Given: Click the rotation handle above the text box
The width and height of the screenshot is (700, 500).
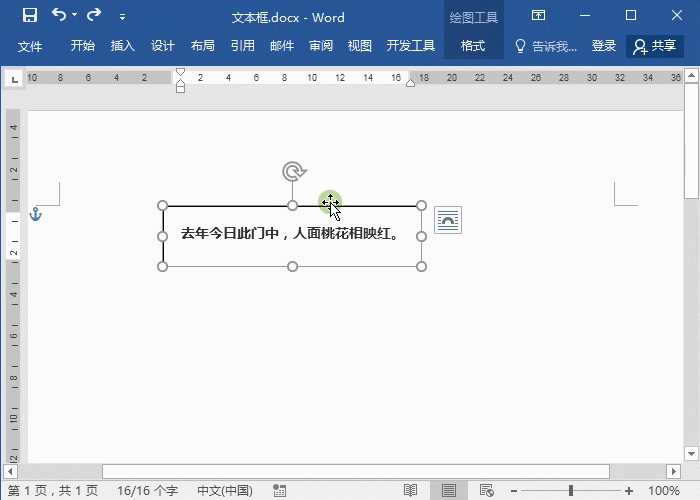Looking at the screenshot, I should pos(294,171).
